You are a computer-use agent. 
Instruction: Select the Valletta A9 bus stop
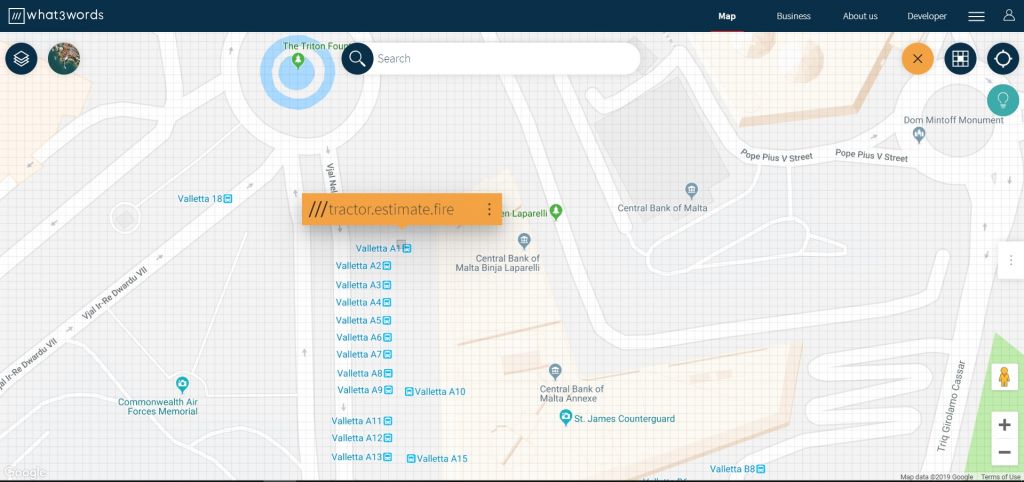(365, 390)
